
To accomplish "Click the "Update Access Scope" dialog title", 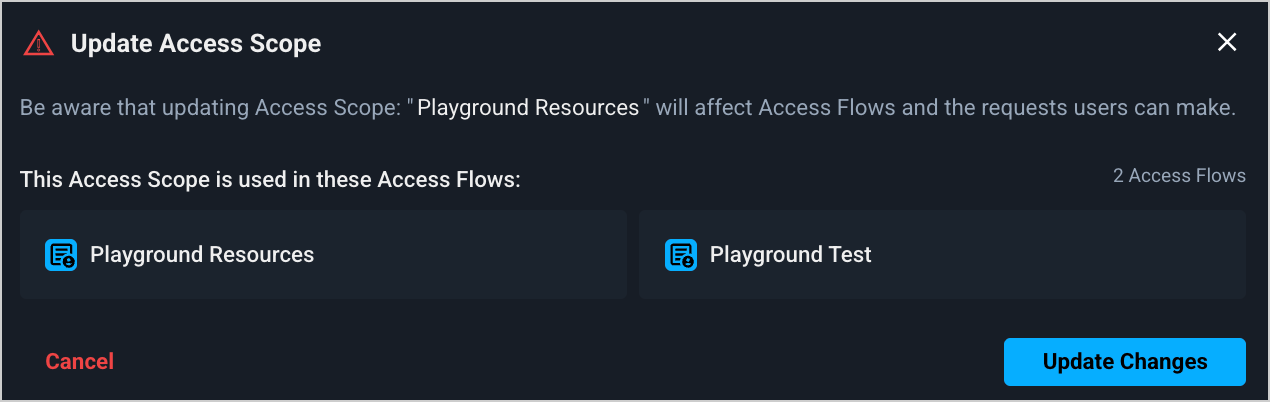I will point(196,43).
